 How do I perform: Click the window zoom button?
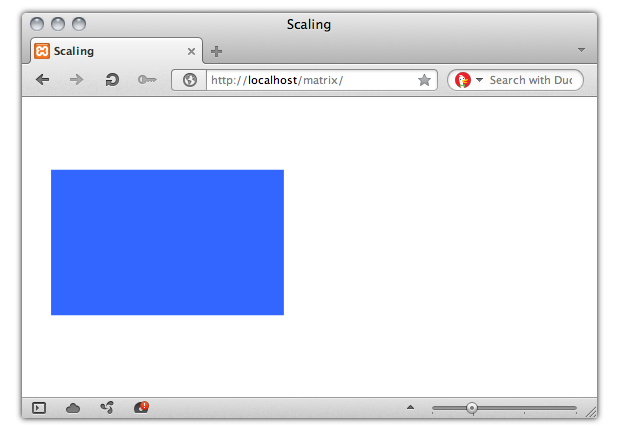pyautogui.click(x=79, y=24)
